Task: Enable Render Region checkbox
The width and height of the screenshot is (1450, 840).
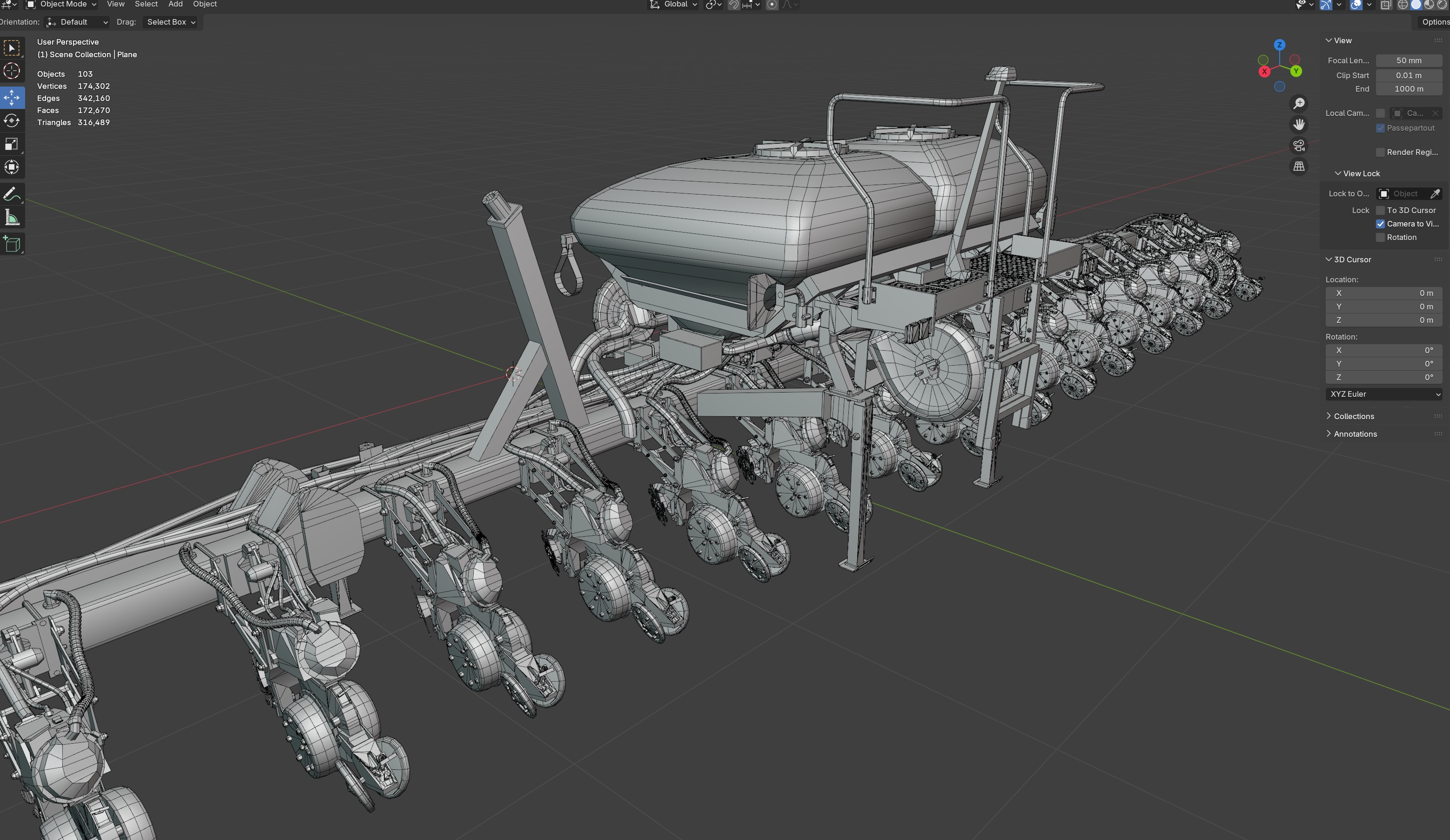Action: [x=1380, y=153]
